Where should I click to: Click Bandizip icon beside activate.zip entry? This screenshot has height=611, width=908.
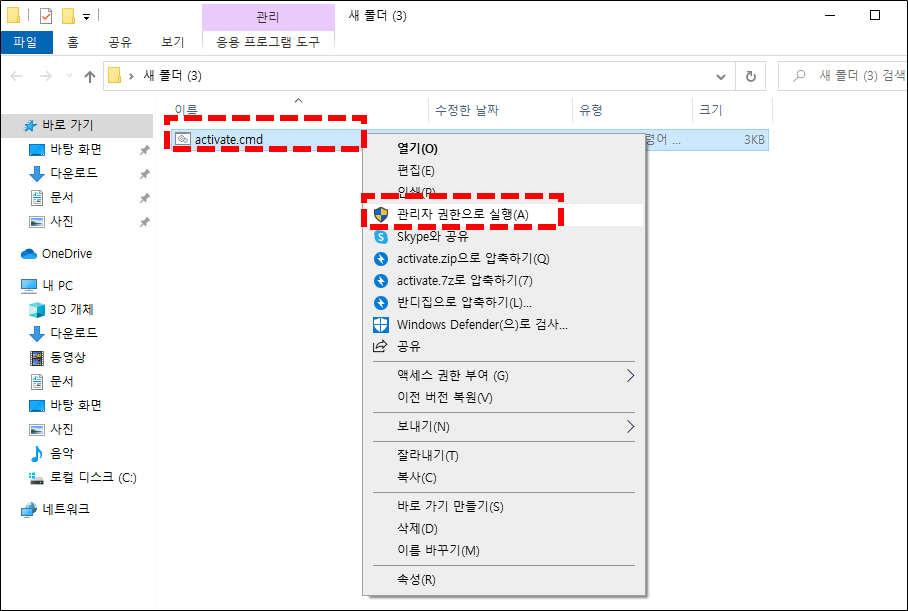[380, 259]
